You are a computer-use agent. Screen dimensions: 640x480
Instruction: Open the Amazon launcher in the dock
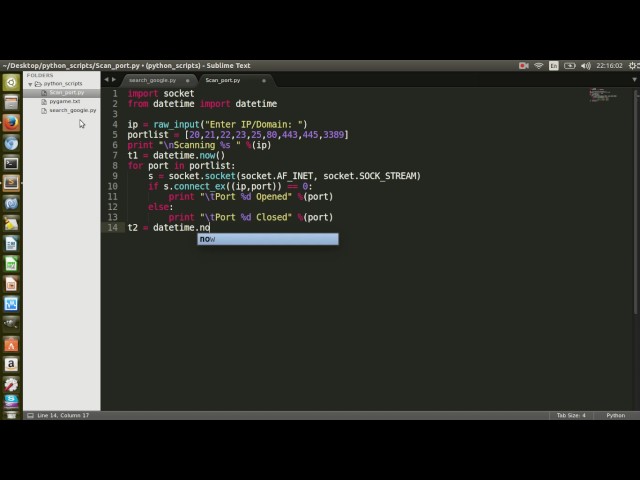click(x=11, y=364)
